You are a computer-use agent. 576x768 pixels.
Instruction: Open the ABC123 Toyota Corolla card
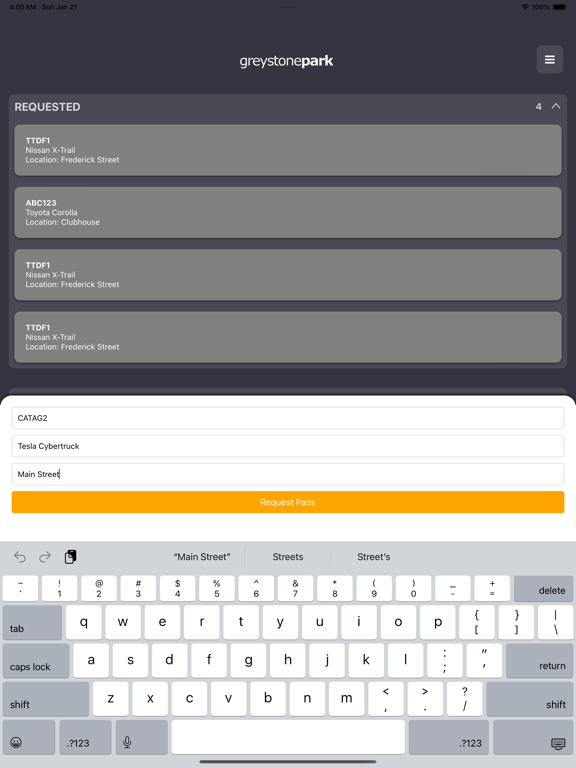(288, 212)
